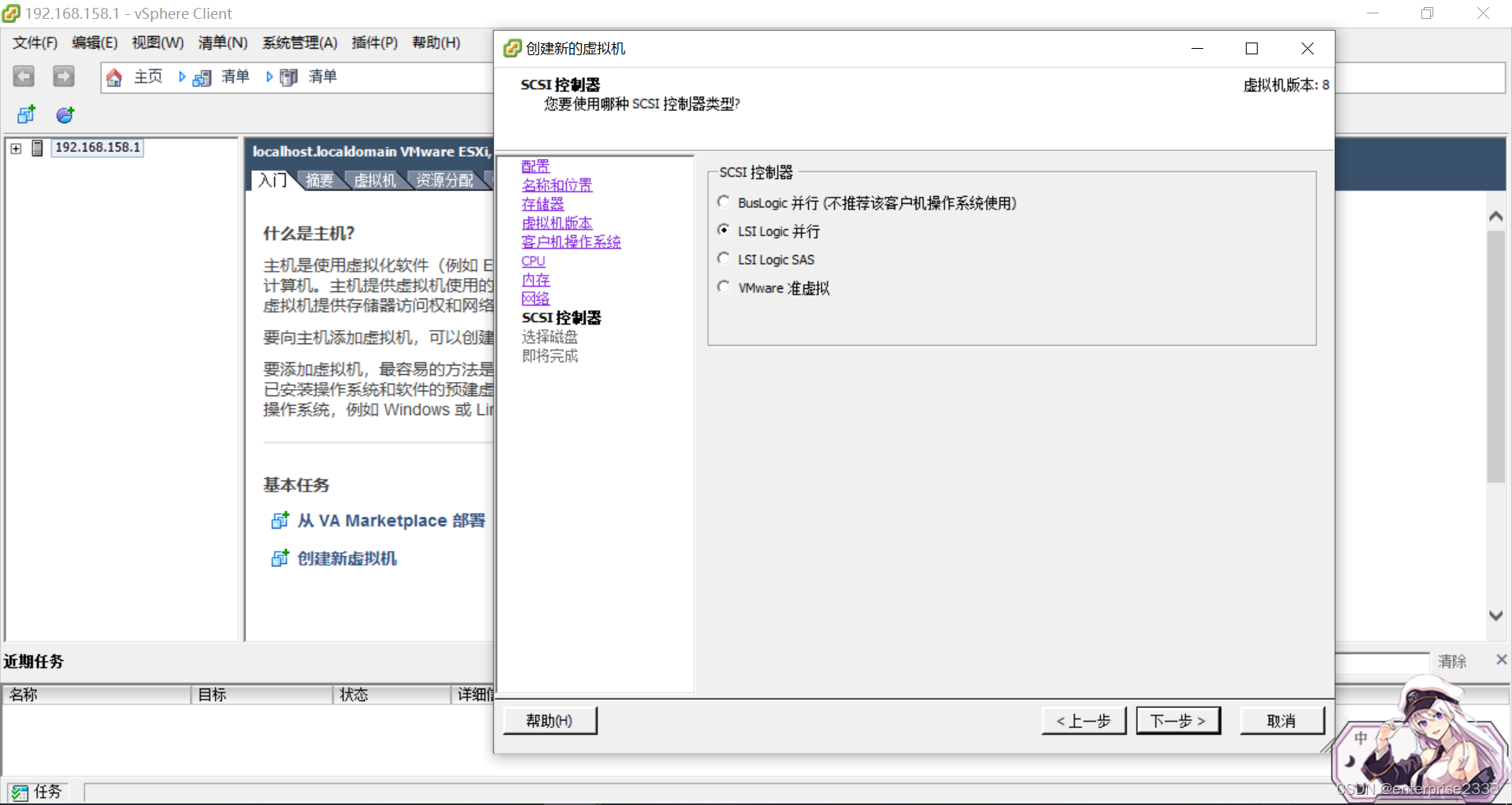Click the 主页 breadcrumb text
Image resolution: width=1512 pixels, height=805 pixels.
(x=148, y=76)
